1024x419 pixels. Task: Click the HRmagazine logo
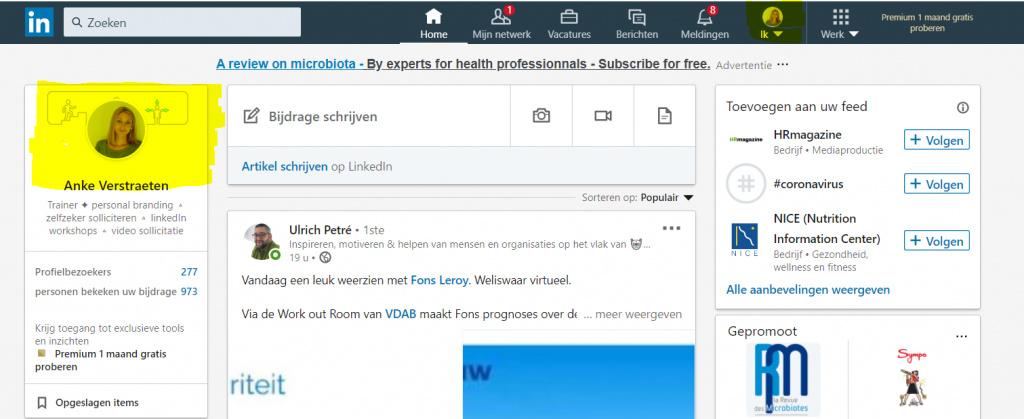[x=746, y=140]
